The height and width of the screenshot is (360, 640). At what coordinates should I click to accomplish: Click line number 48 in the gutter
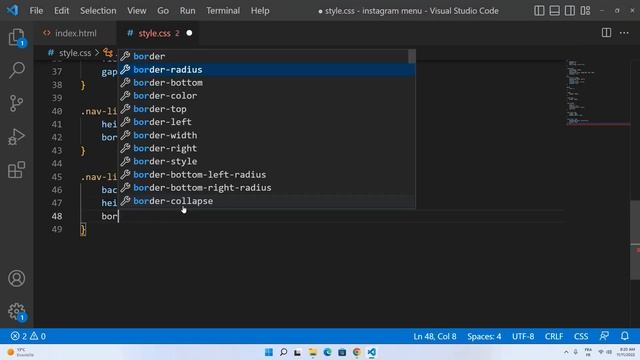coord(57,216)
